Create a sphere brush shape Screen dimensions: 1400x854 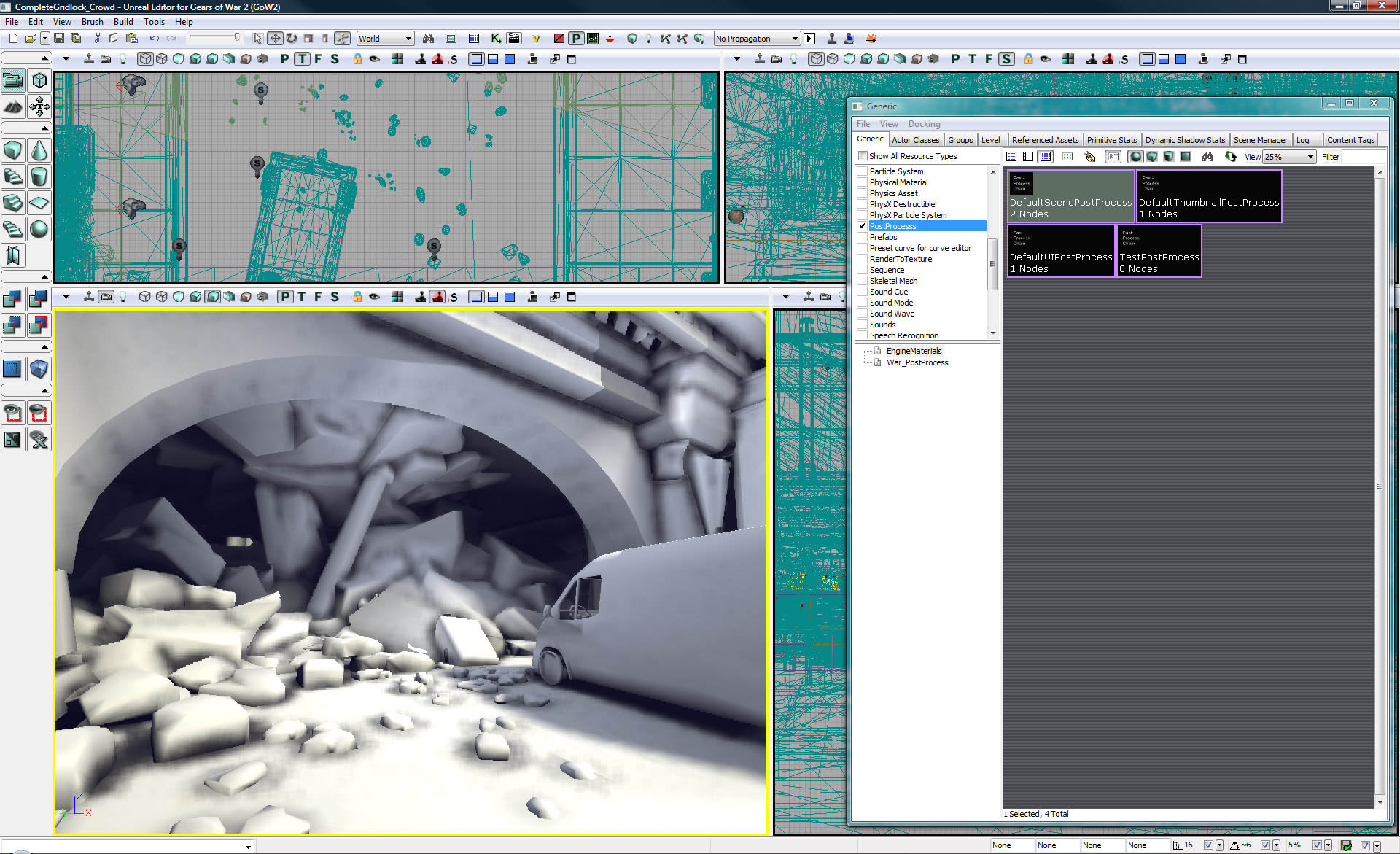39,229
